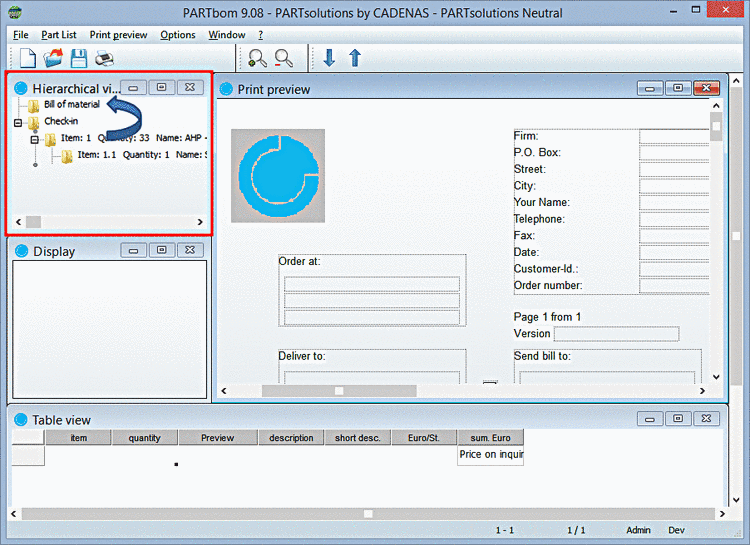
Task: Click the PARTbom app icon in title bar
Action: click(x=15, y=12)
